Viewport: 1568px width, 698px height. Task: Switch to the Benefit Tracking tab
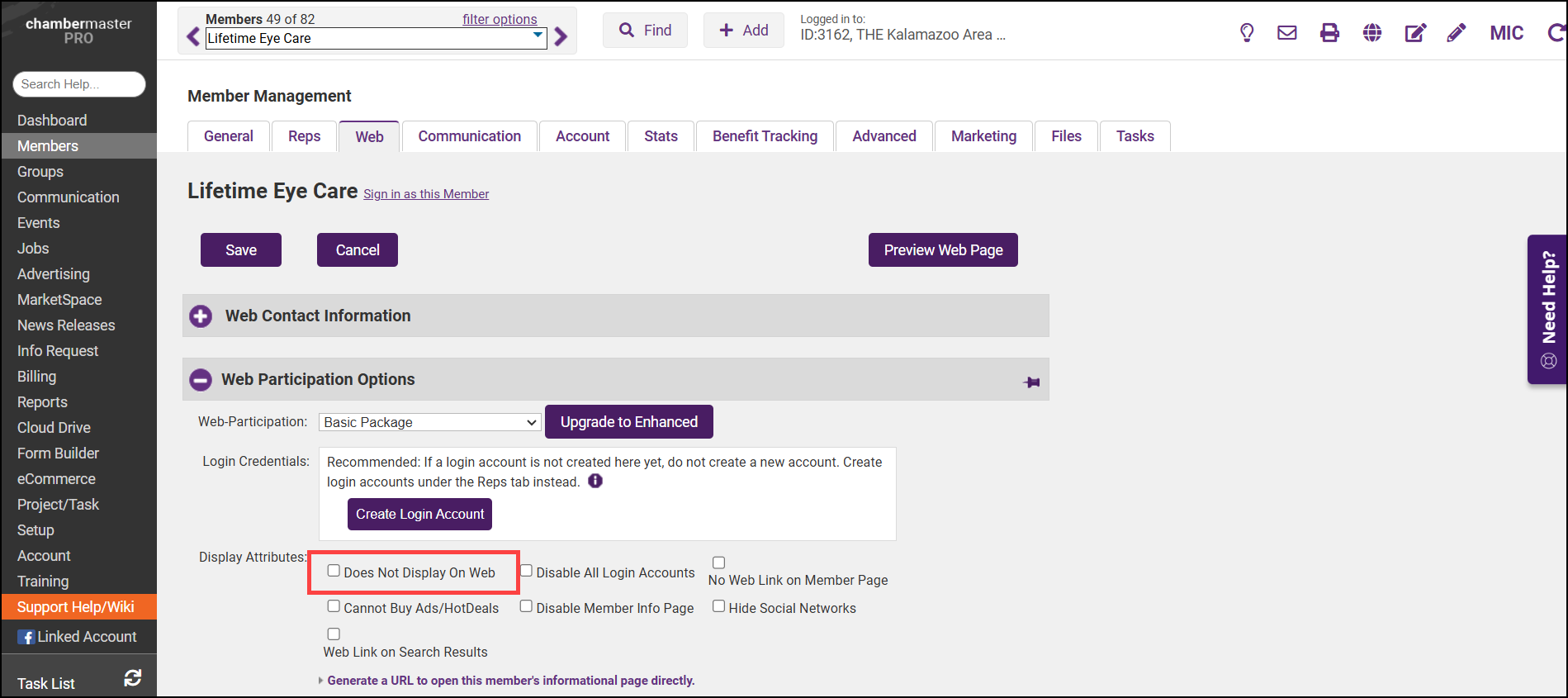765,136
